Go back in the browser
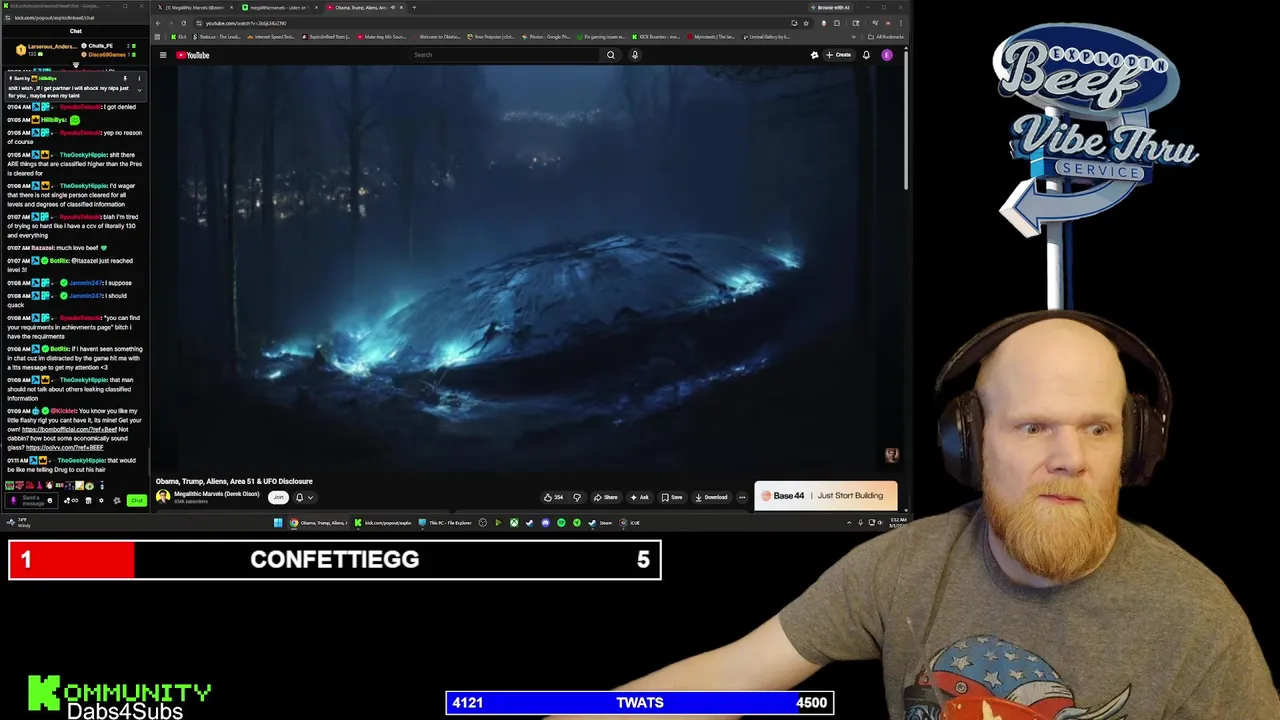This screenshot has height=720, width=1280. point(159,23)
